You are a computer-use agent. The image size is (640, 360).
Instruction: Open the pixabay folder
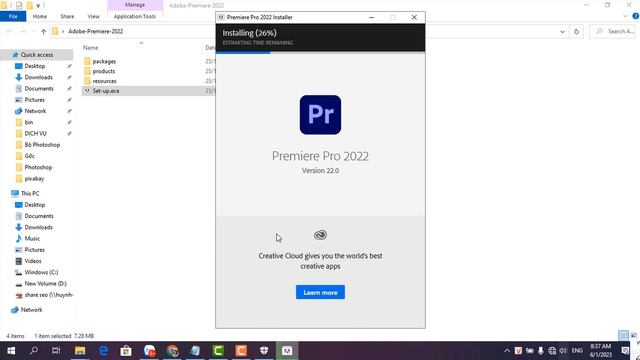(34, 178)
